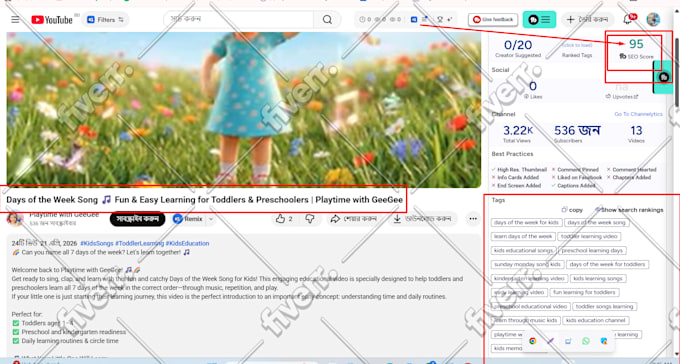Click the video player thumbnail

[x=244, y=109]
